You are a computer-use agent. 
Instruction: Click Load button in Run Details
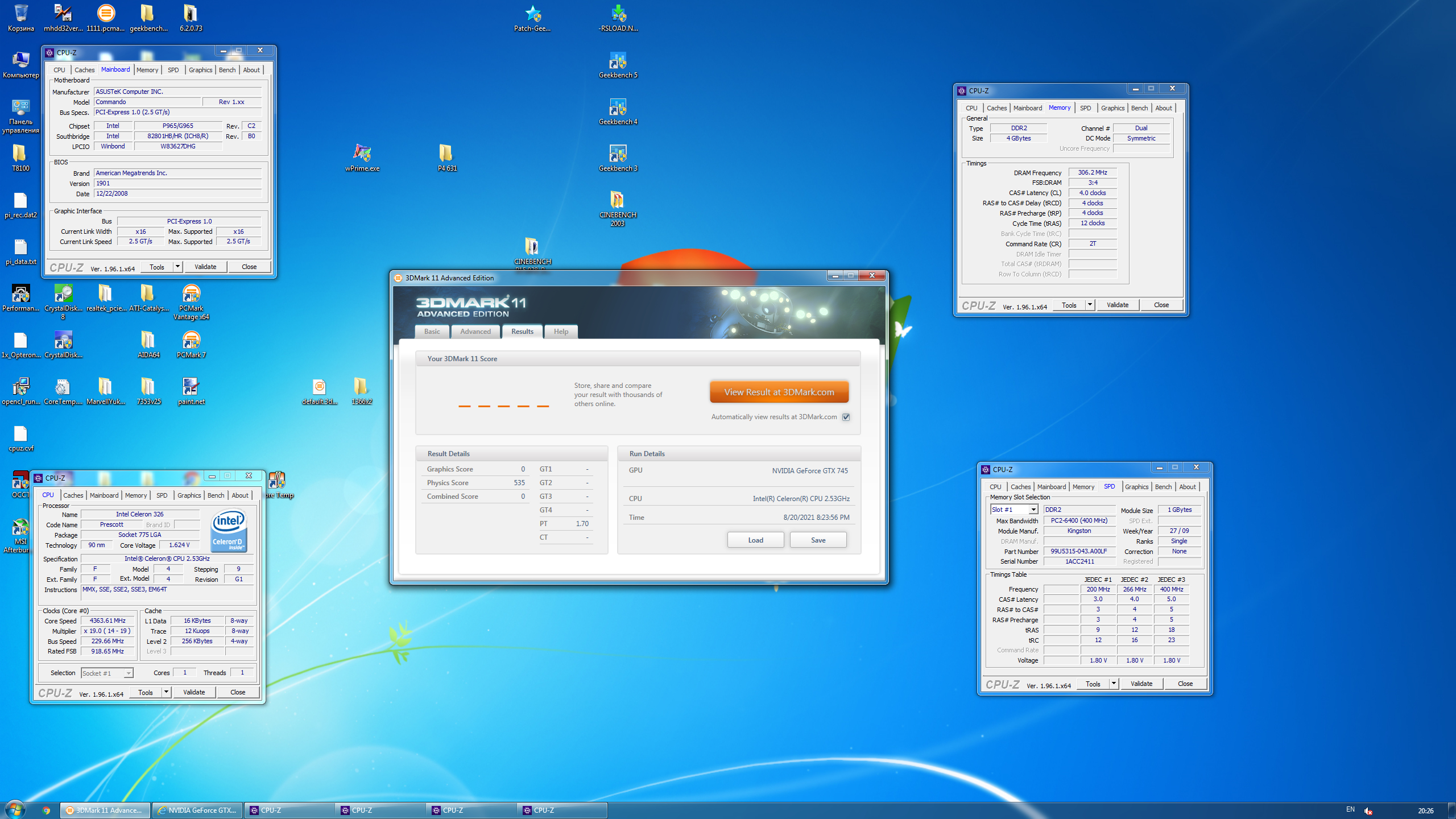(755, 540)
